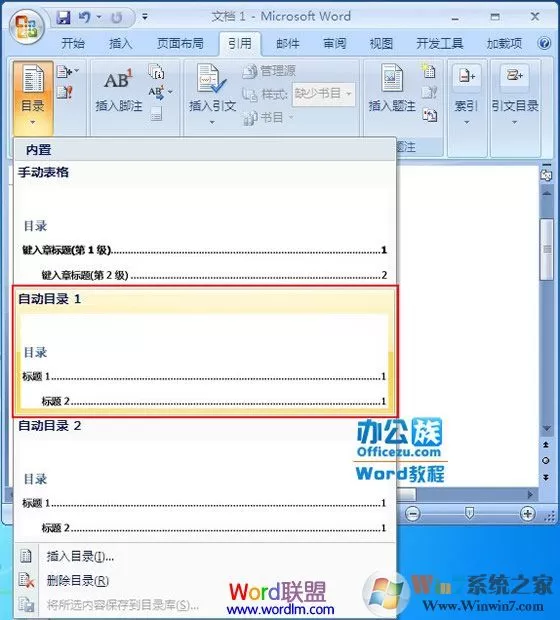560x620 pixels.
Task: Save the document from quick access toolbar
Action: pyautogui.click(x=63, y=17)
